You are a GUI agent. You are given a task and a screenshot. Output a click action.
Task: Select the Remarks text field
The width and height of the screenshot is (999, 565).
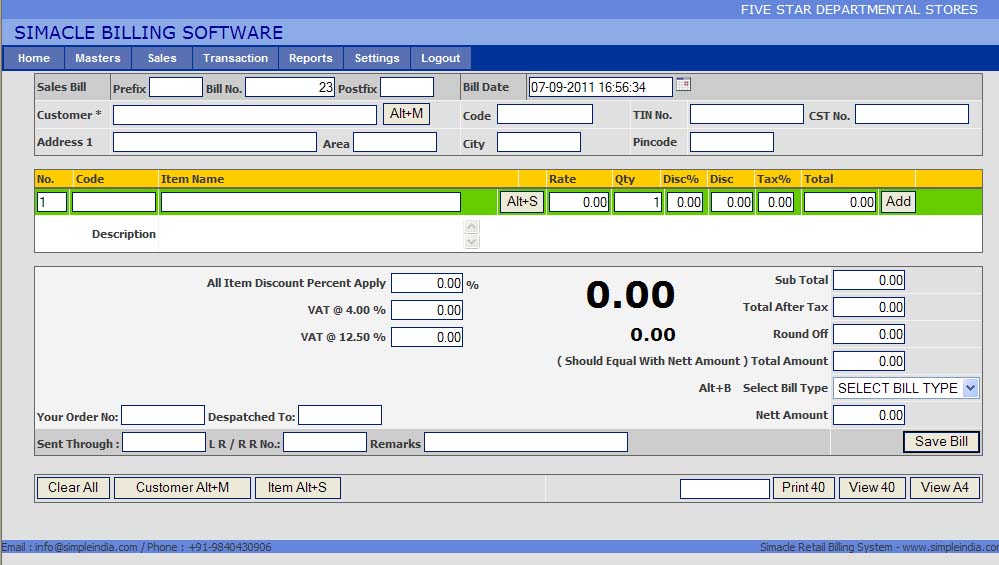(x=526, y=442)
